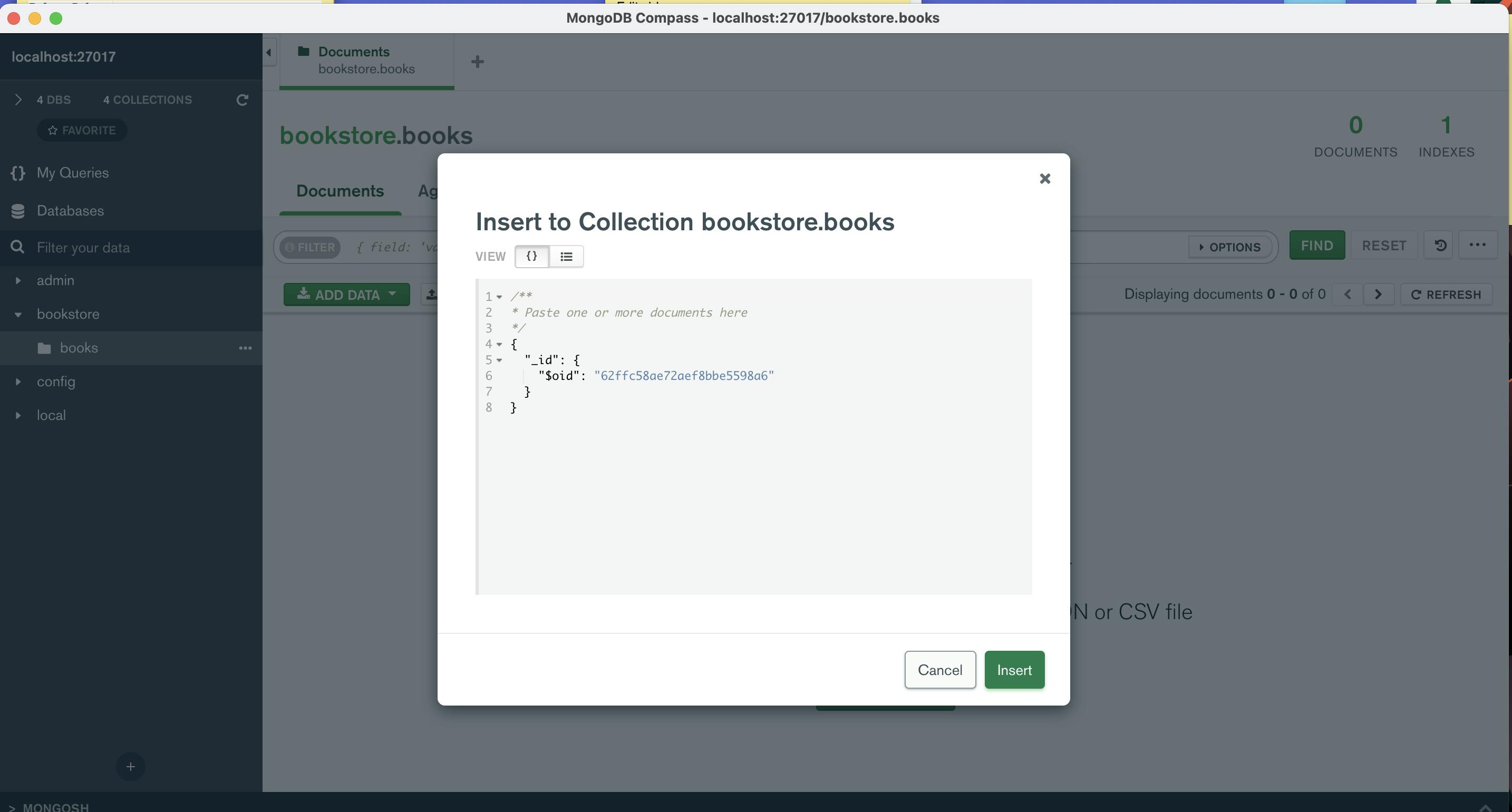
Task: Select the Documents bookstore.books tab
Action: 366,61
